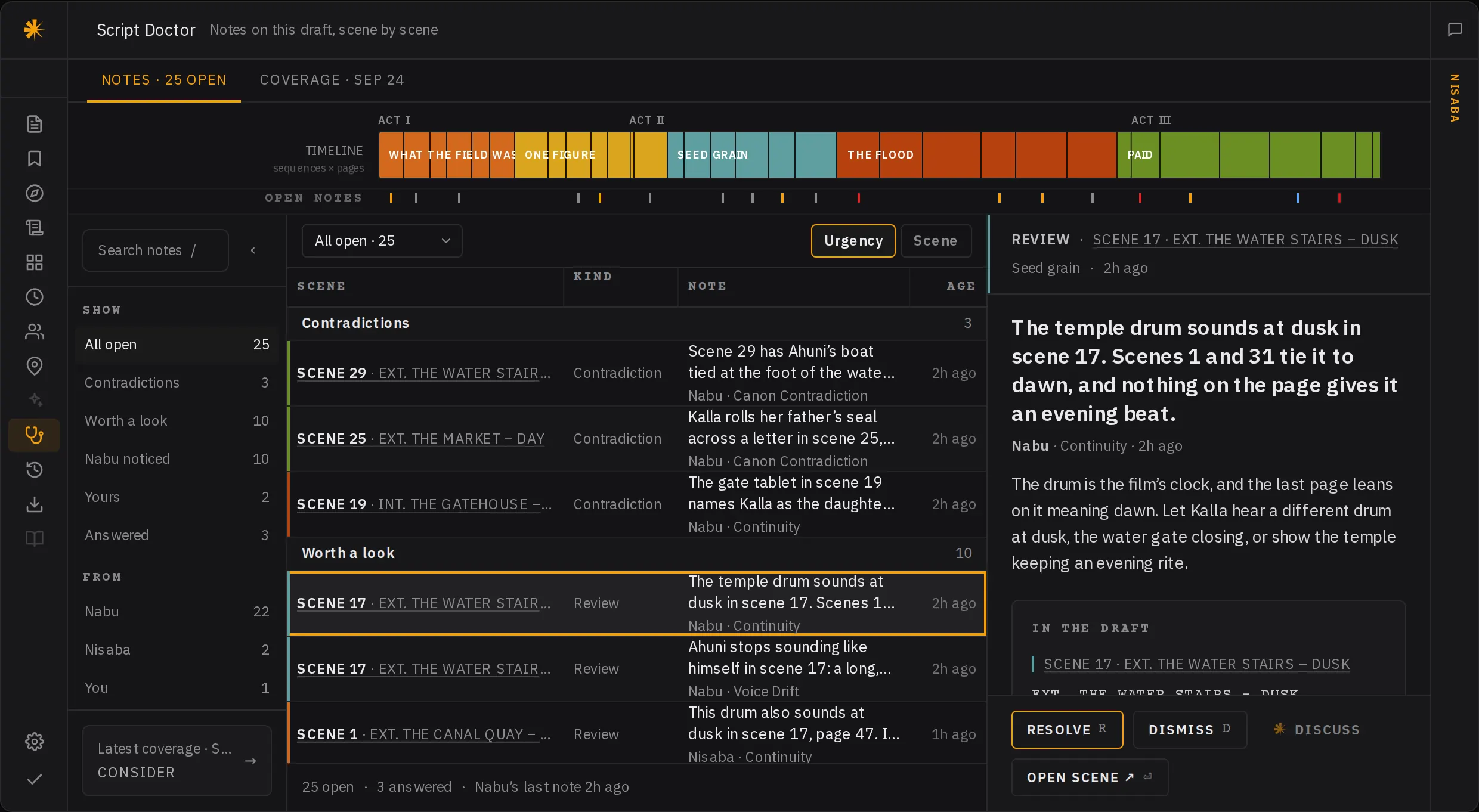Open the open-book icon in sidebar
This screenshot has height=812, width=1479.
[35, 539]
